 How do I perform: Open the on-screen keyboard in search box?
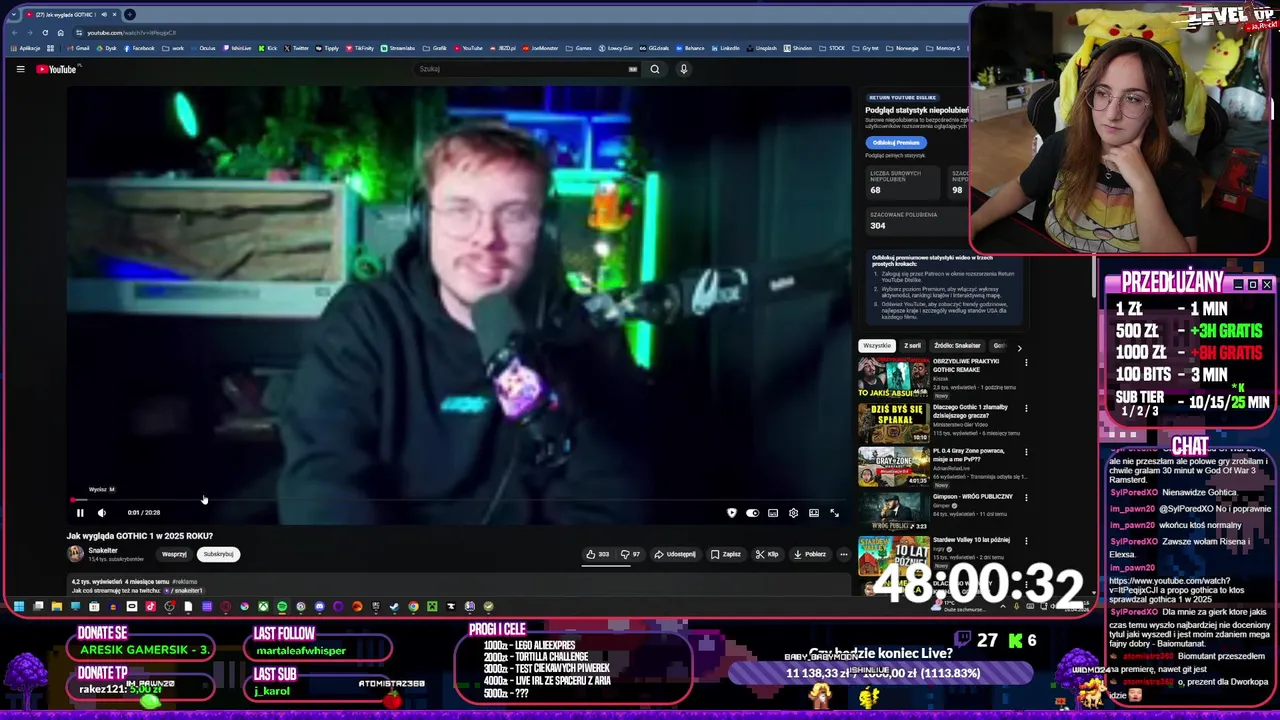click(632, 69)
